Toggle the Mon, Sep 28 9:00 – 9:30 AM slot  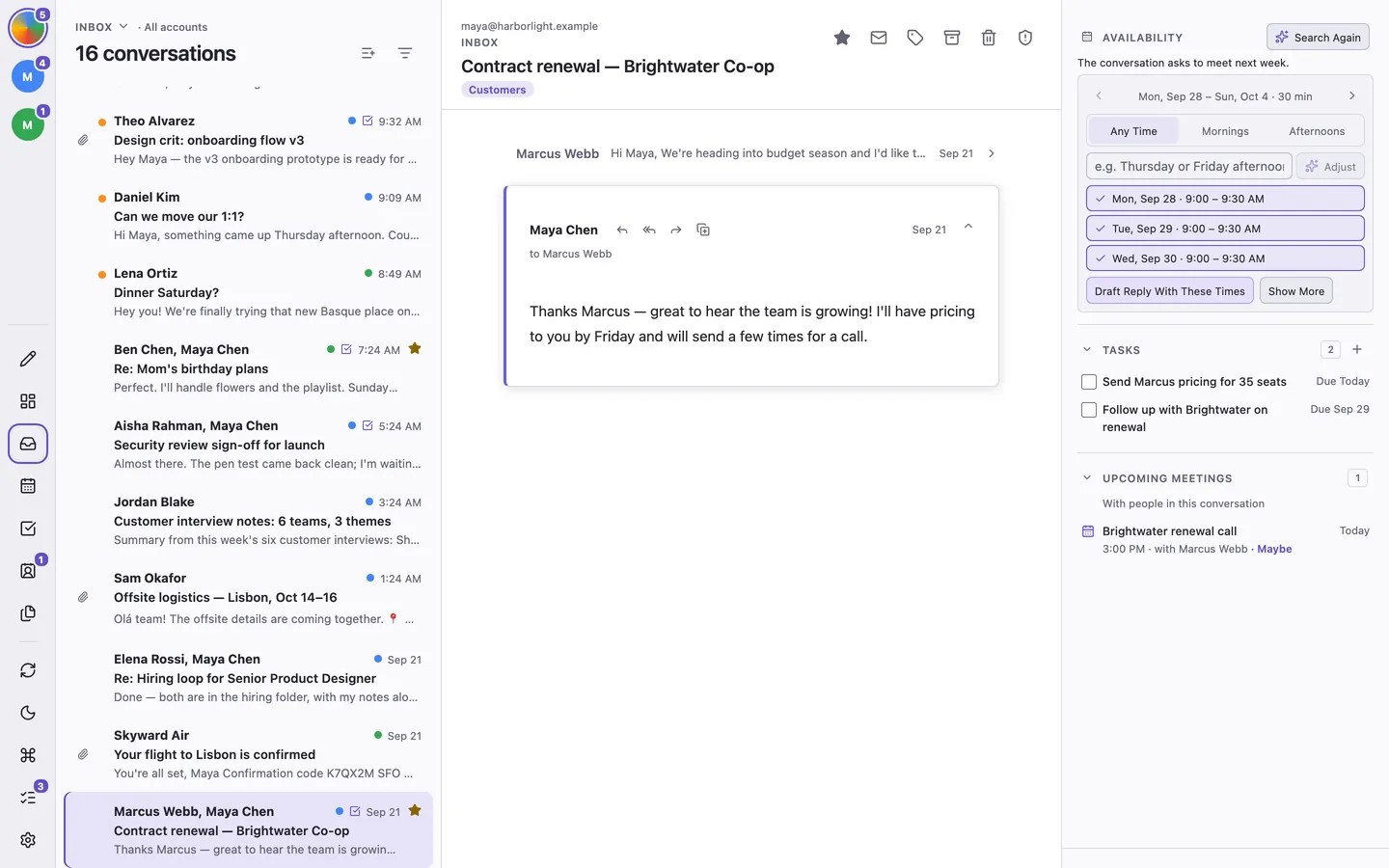(1225, 199)
